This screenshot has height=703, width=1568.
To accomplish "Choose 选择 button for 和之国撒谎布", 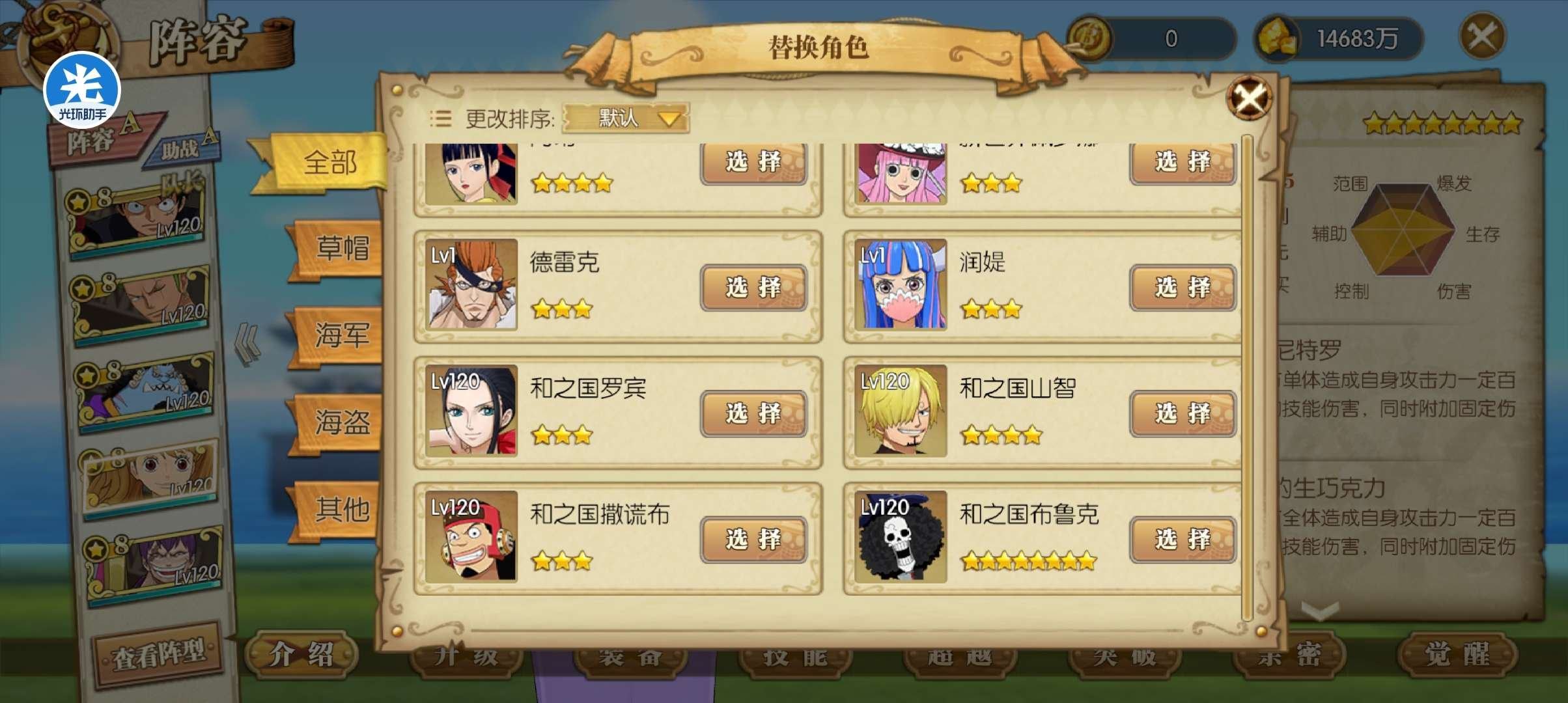I will pyautogui.click(x=753, y=540).
